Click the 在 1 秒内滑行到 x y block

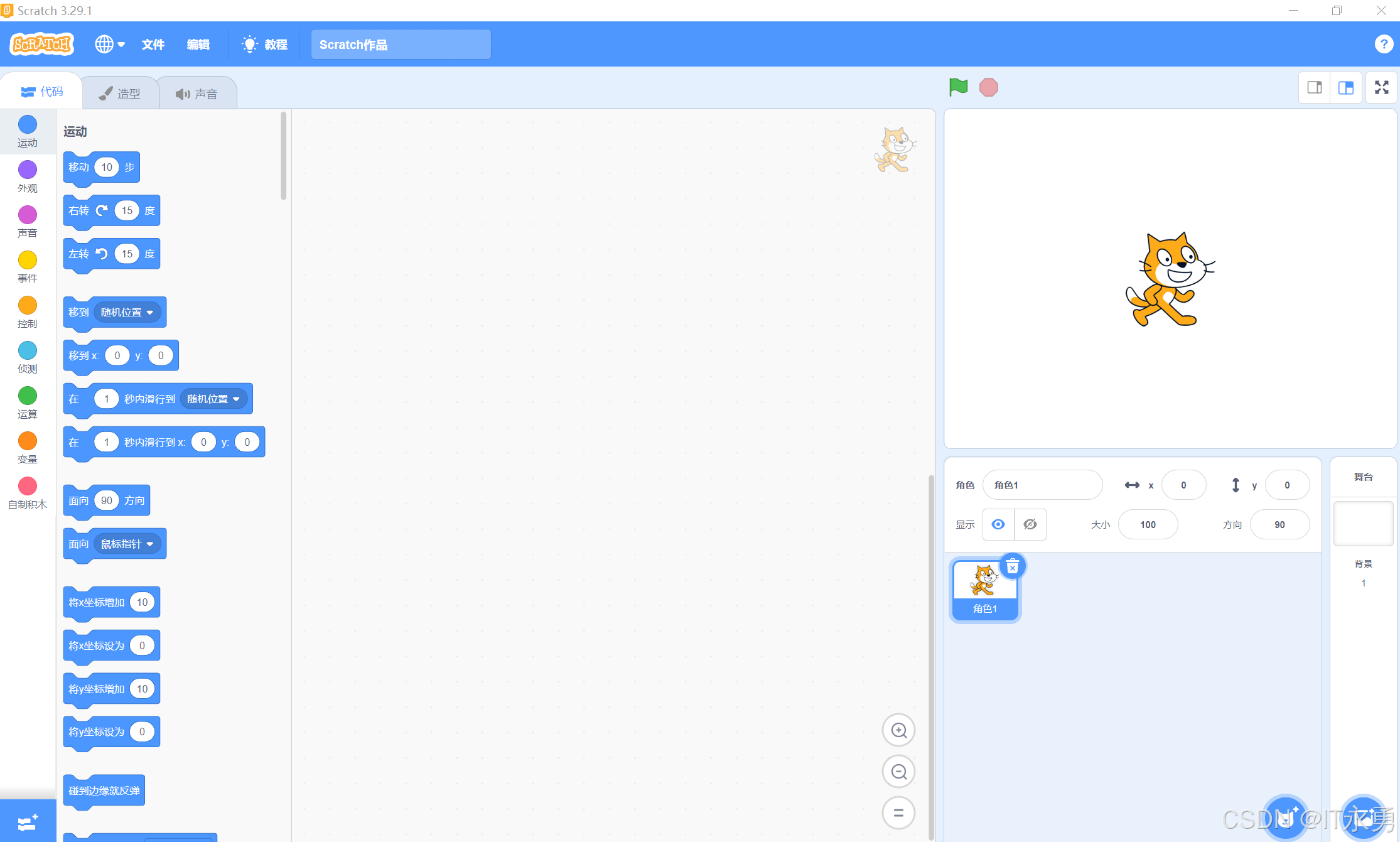click(164, 443)
